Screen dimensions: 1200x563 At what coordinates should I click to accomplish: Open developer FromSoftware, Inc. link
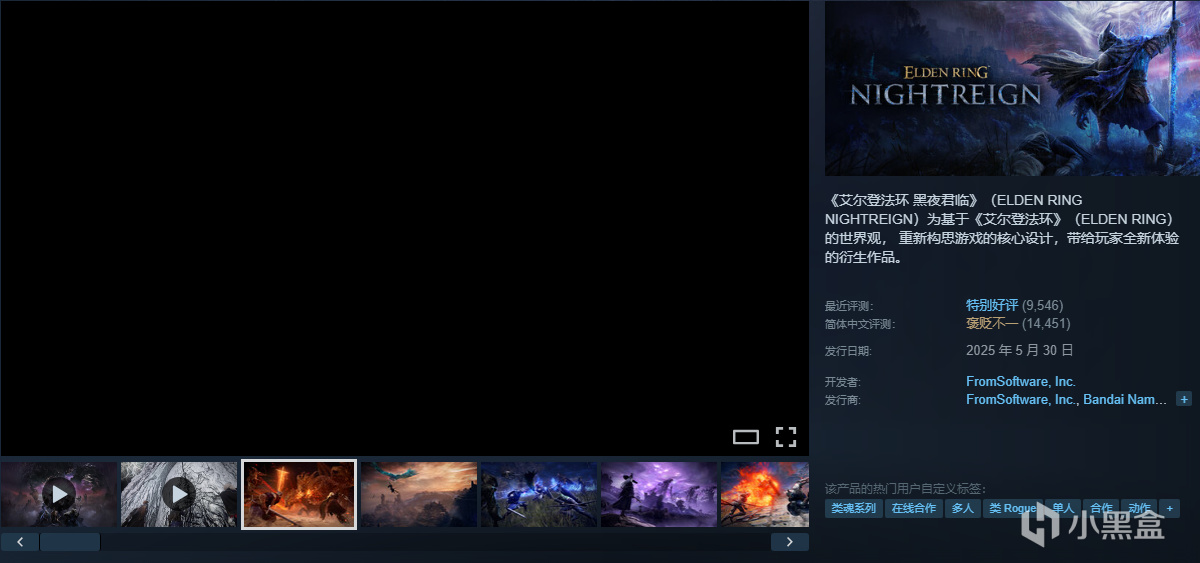(1021, 382)
